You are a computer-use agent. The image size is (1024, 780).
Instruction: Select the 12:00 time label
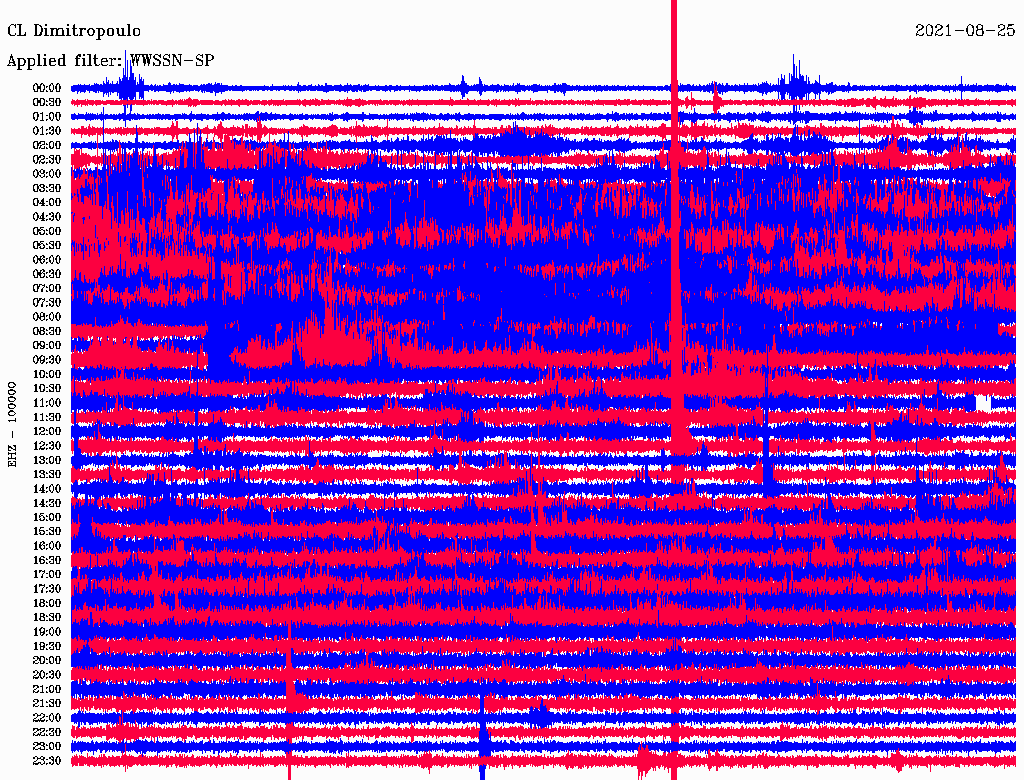tap(47, 431)
